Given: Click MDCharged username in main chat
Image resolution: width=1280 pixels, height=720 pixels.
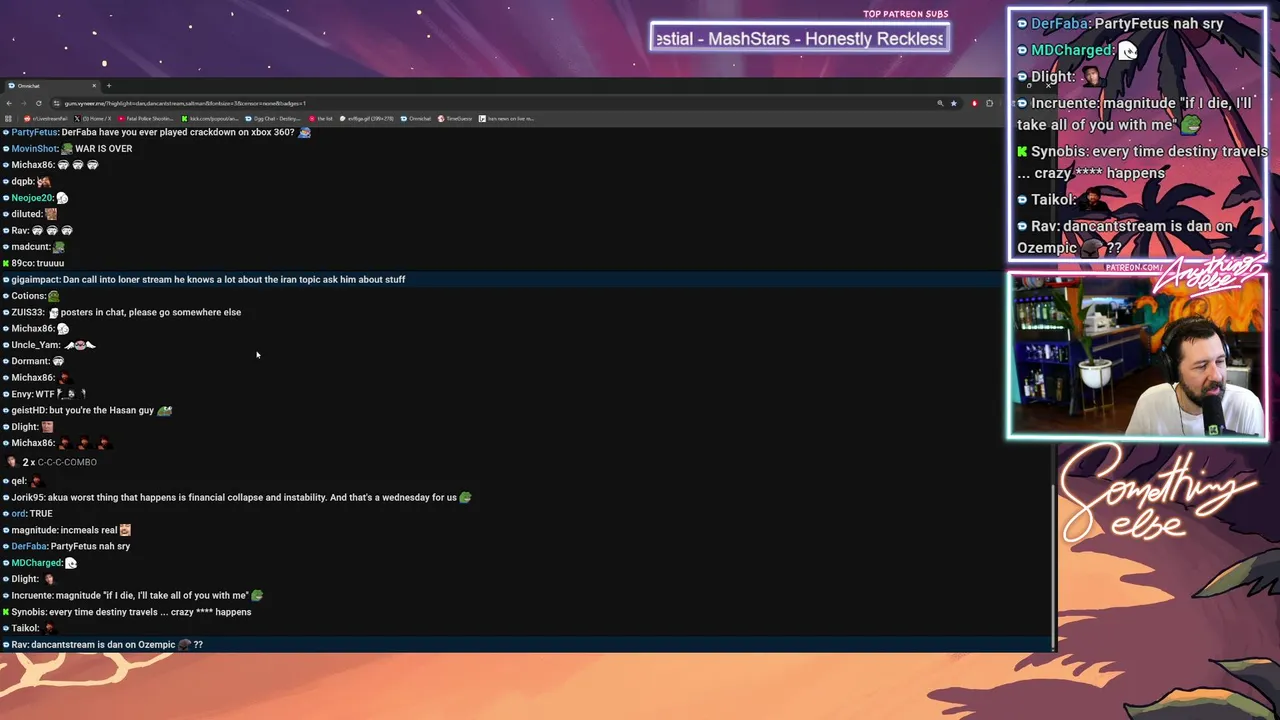Looking at the screenshot, I should tap(36, 562).
